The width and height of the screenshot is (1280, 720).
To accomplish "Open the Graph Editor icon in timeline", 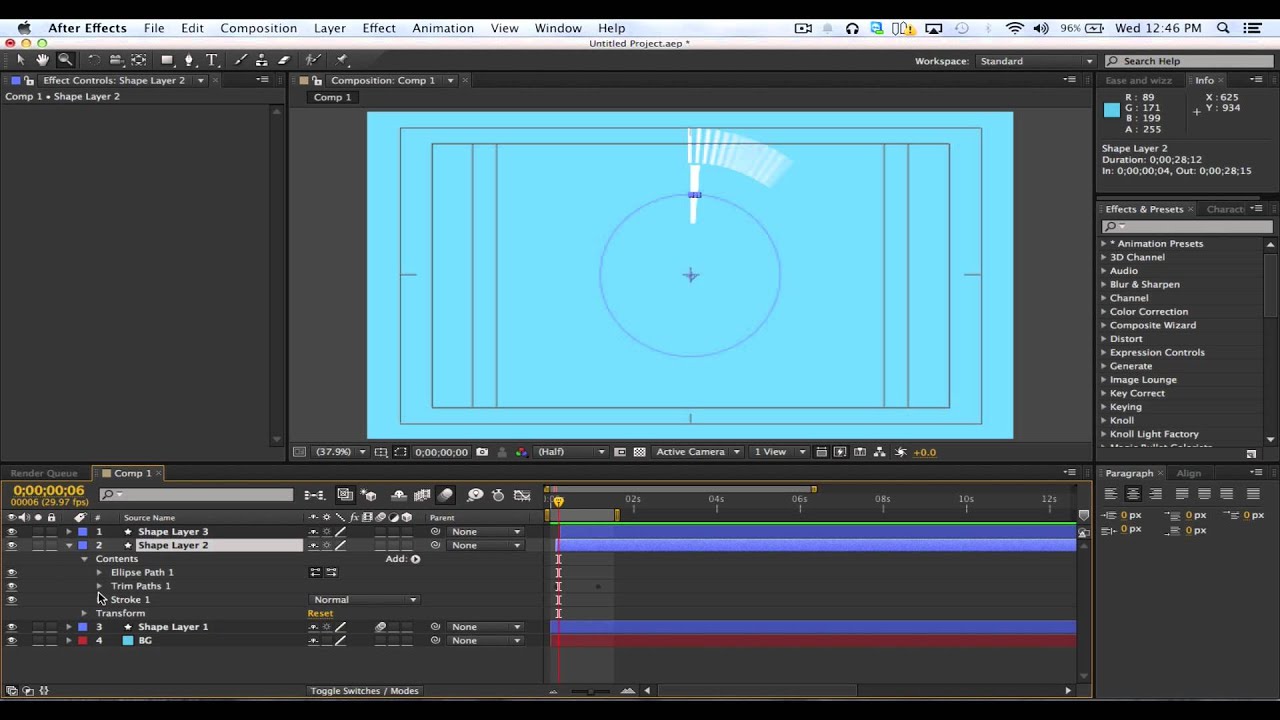I will coord(522,495).
